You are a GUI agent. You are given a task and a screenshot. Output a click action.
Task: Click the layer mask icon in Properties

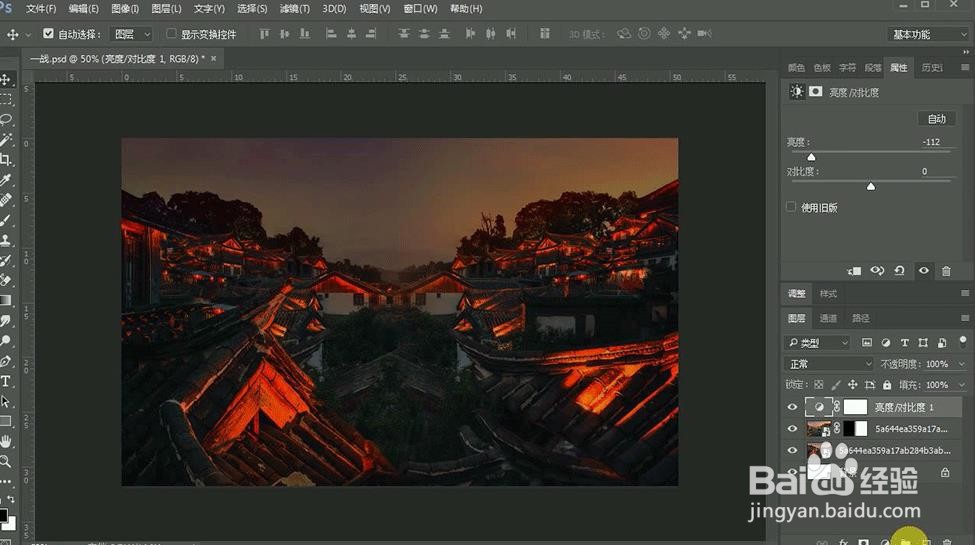point(815,92)
